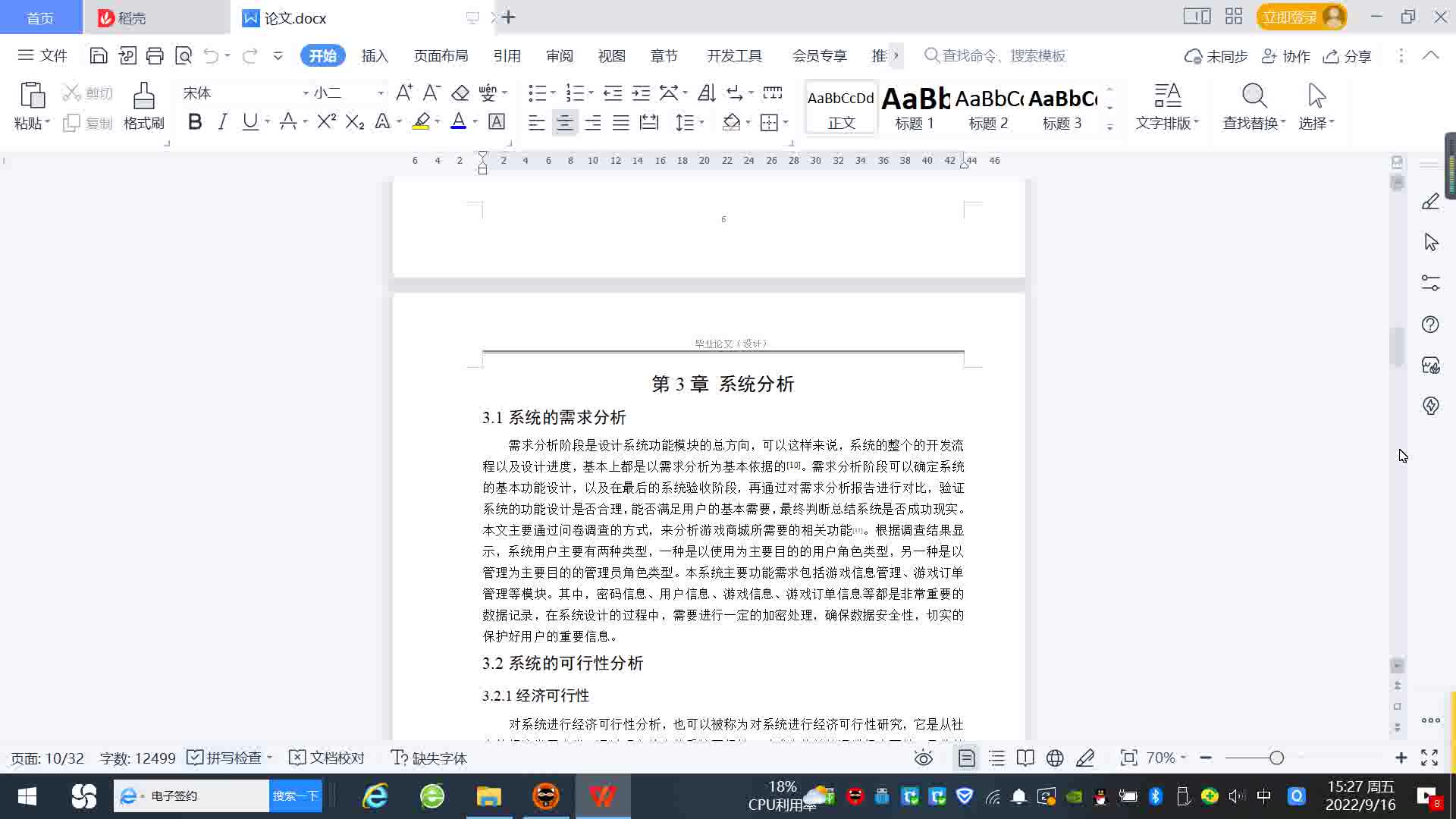
Task: Clear formatting with eraser icon
Action: click(x=460, y=93)
